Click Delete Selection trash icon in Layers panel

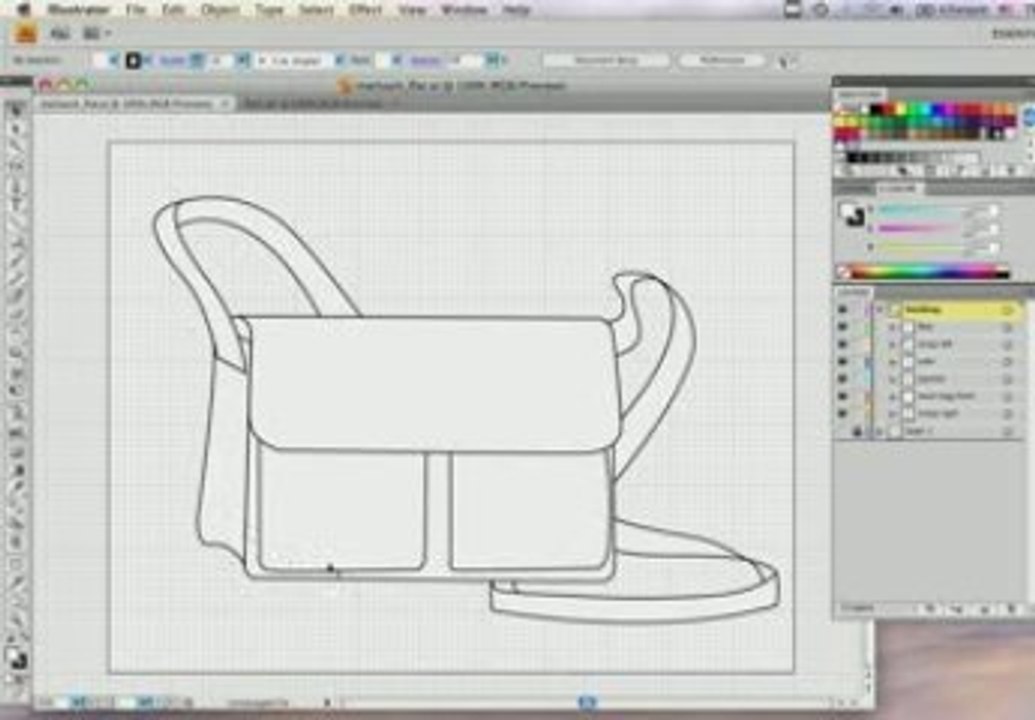(1010, 609)
